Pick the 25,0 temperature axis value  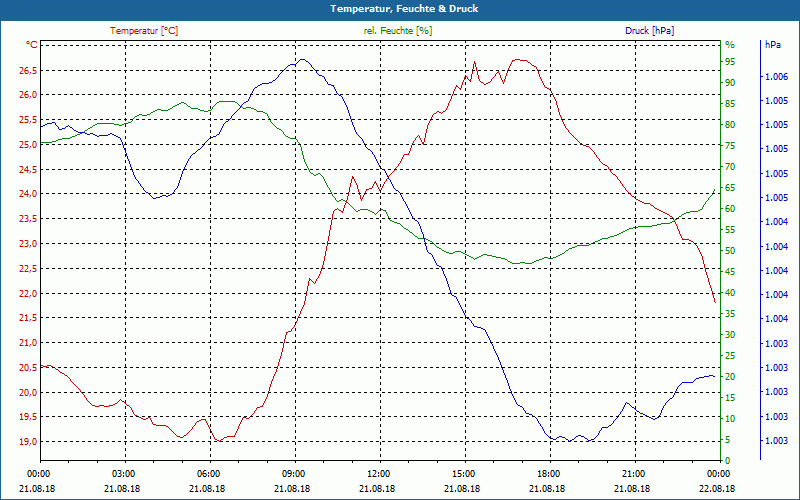tap(28, 144)
